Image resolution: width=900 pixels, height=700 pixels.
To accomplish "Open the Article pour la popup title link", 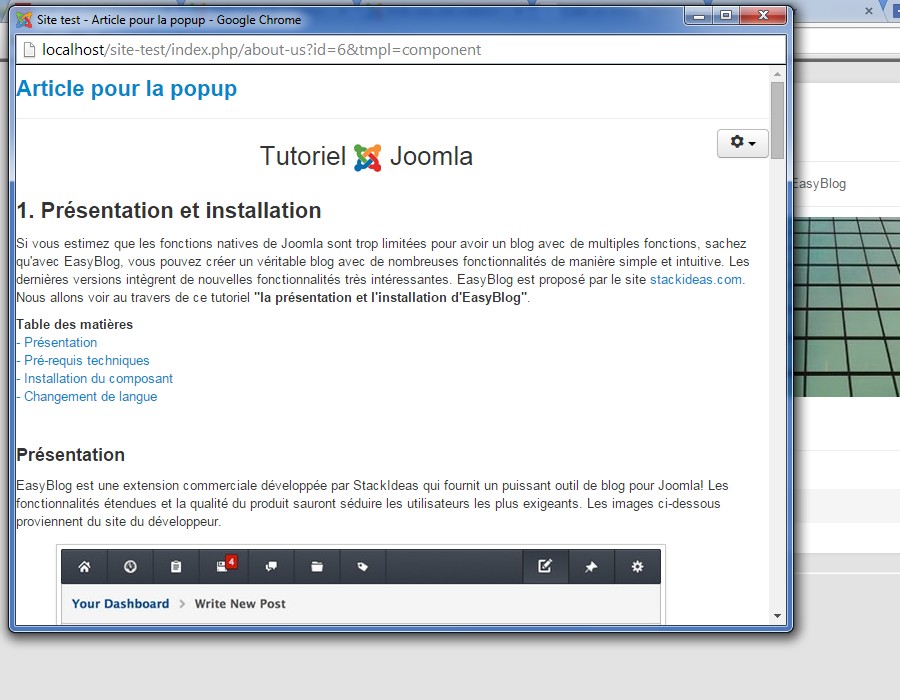I will 127,88.
